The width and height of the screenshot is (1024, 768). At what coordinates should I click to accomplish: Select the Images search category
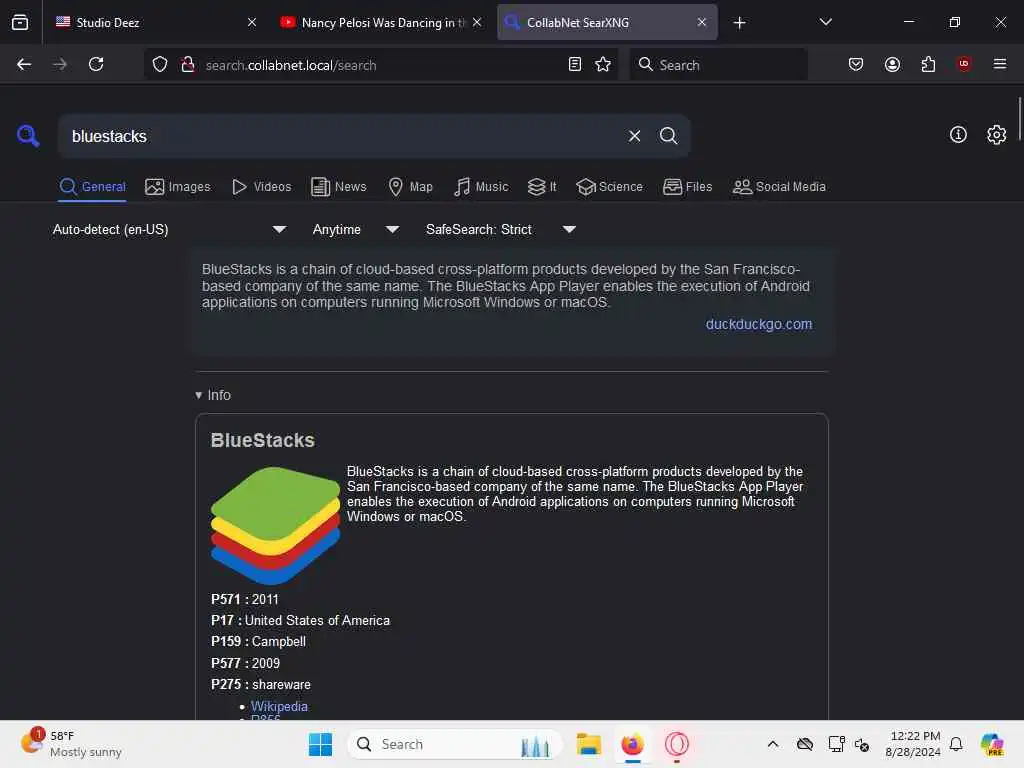(x=178, y=187)
